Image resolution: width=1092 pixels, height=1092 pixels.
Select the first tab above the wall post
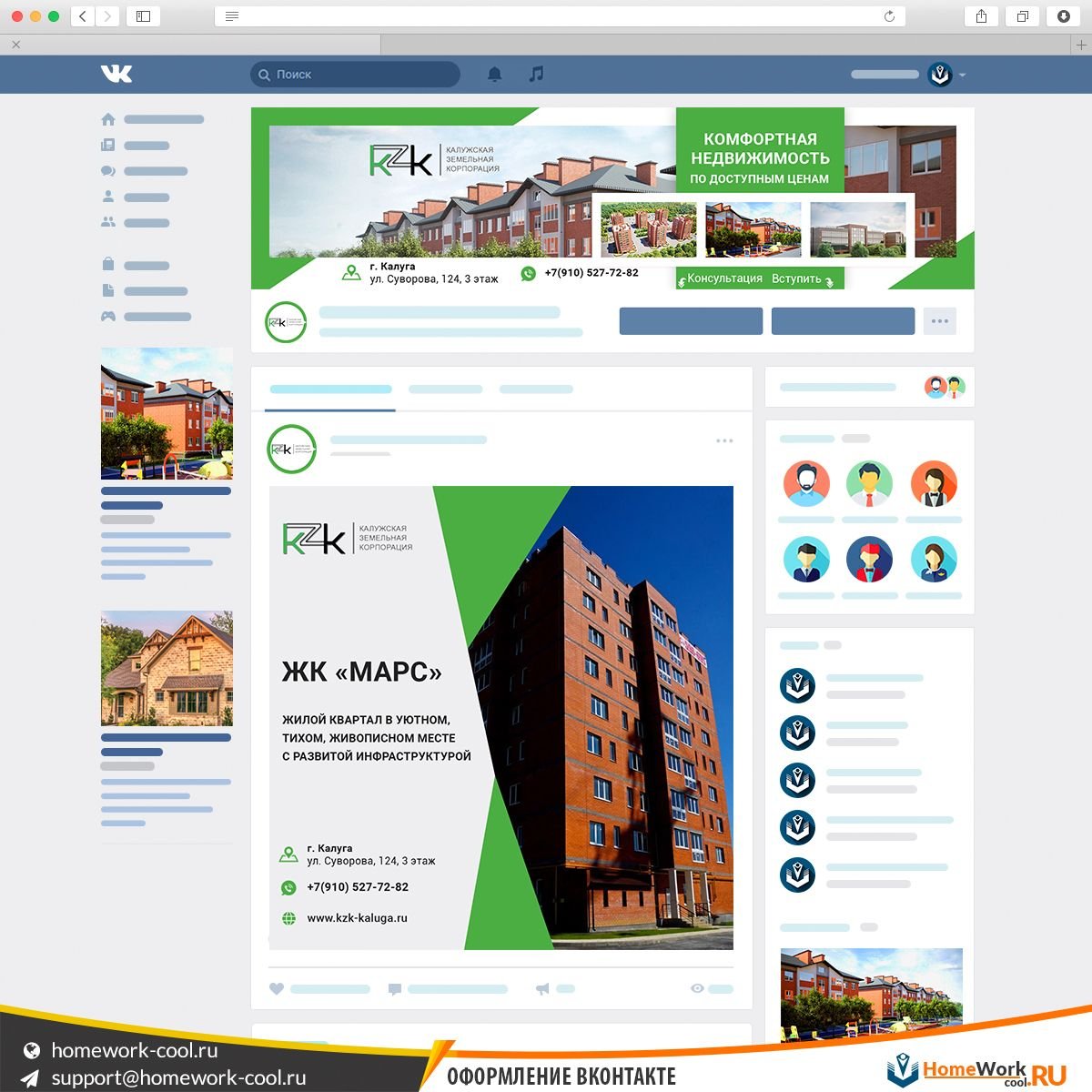point(330,389)
